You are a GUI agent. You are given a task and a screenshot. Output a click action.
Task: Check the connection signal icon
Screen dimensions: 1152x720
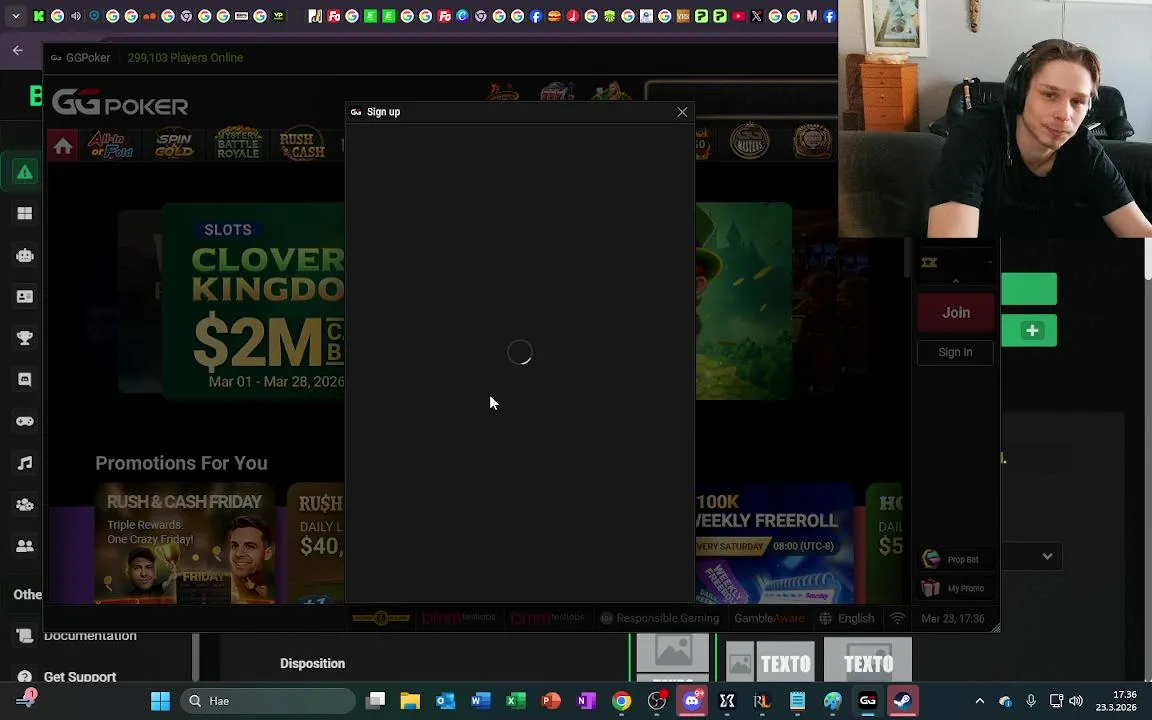[897, 619]
